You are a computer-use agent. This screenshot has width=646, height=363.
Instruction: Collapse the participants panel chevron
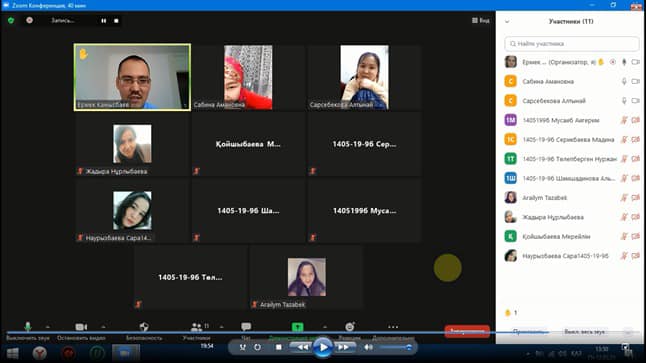507,21
